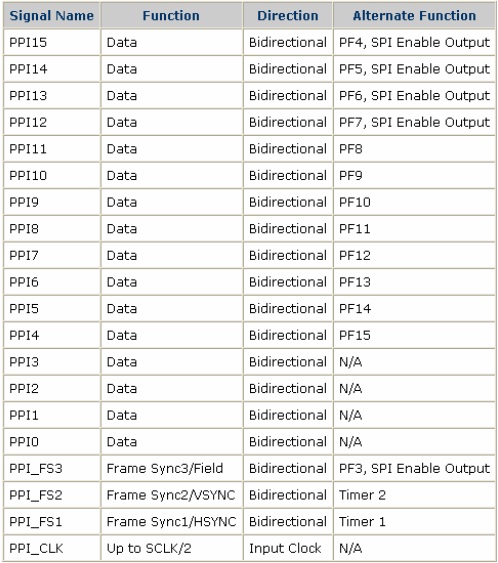Select the PPI_CLK signal name cell
The height and width of the screenshot is (563, 498).
(x=52, y=548)
